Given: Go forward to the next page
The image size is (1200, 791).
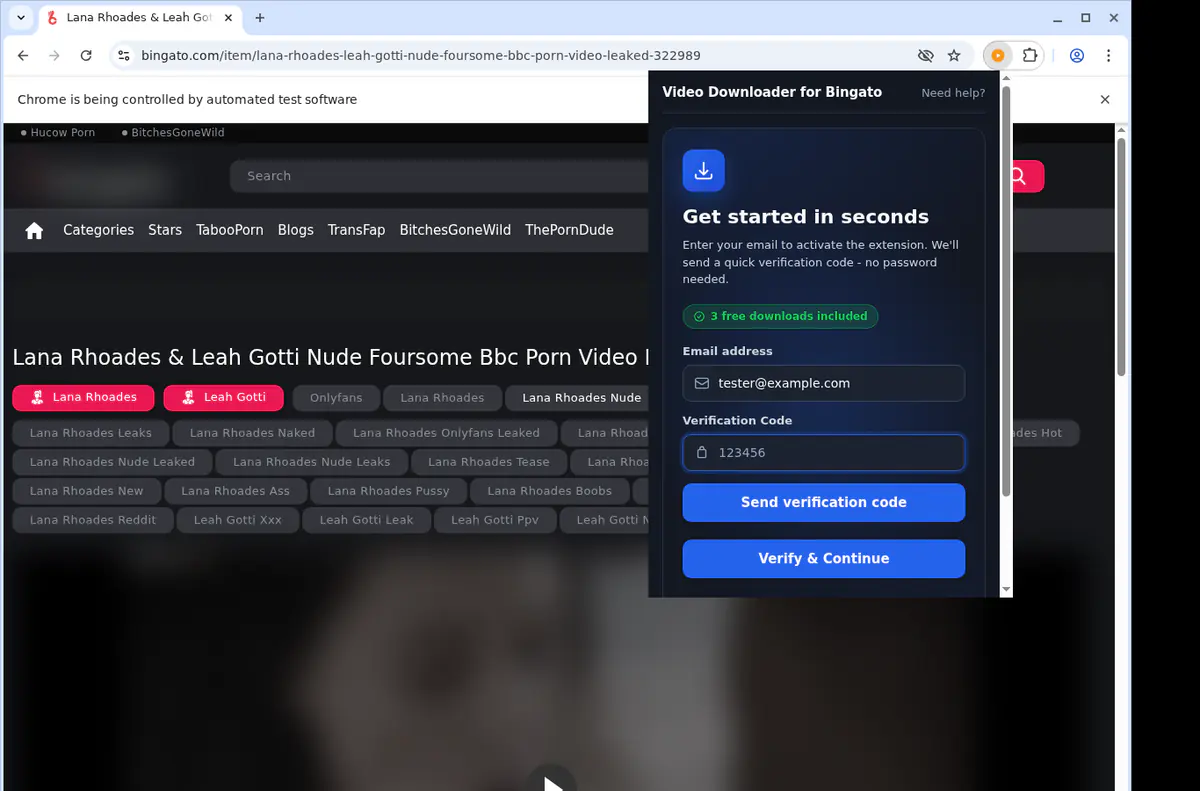Looking at the screenshot, I should point(54,56).
